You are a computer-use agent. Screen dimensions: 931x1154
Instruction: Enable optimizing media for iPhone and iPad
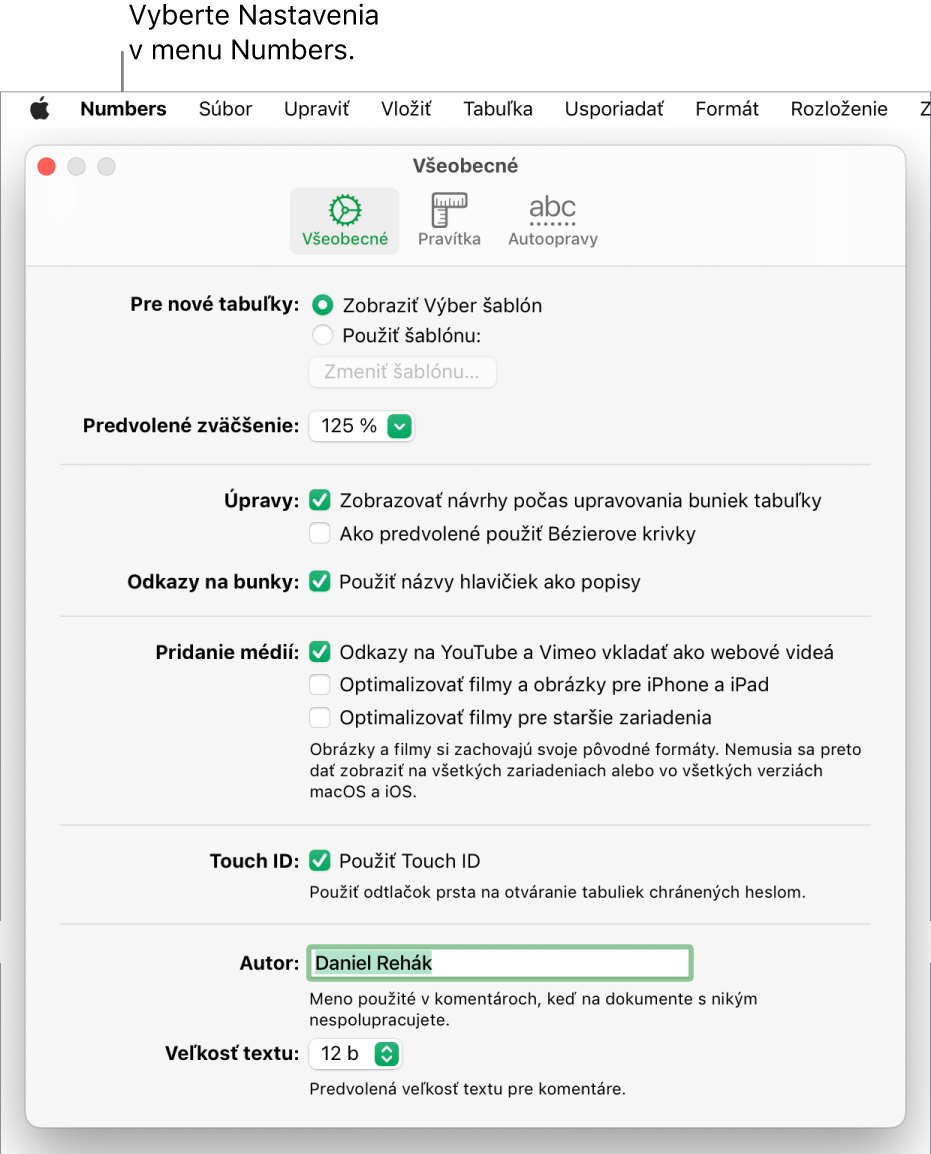point(320,685)
